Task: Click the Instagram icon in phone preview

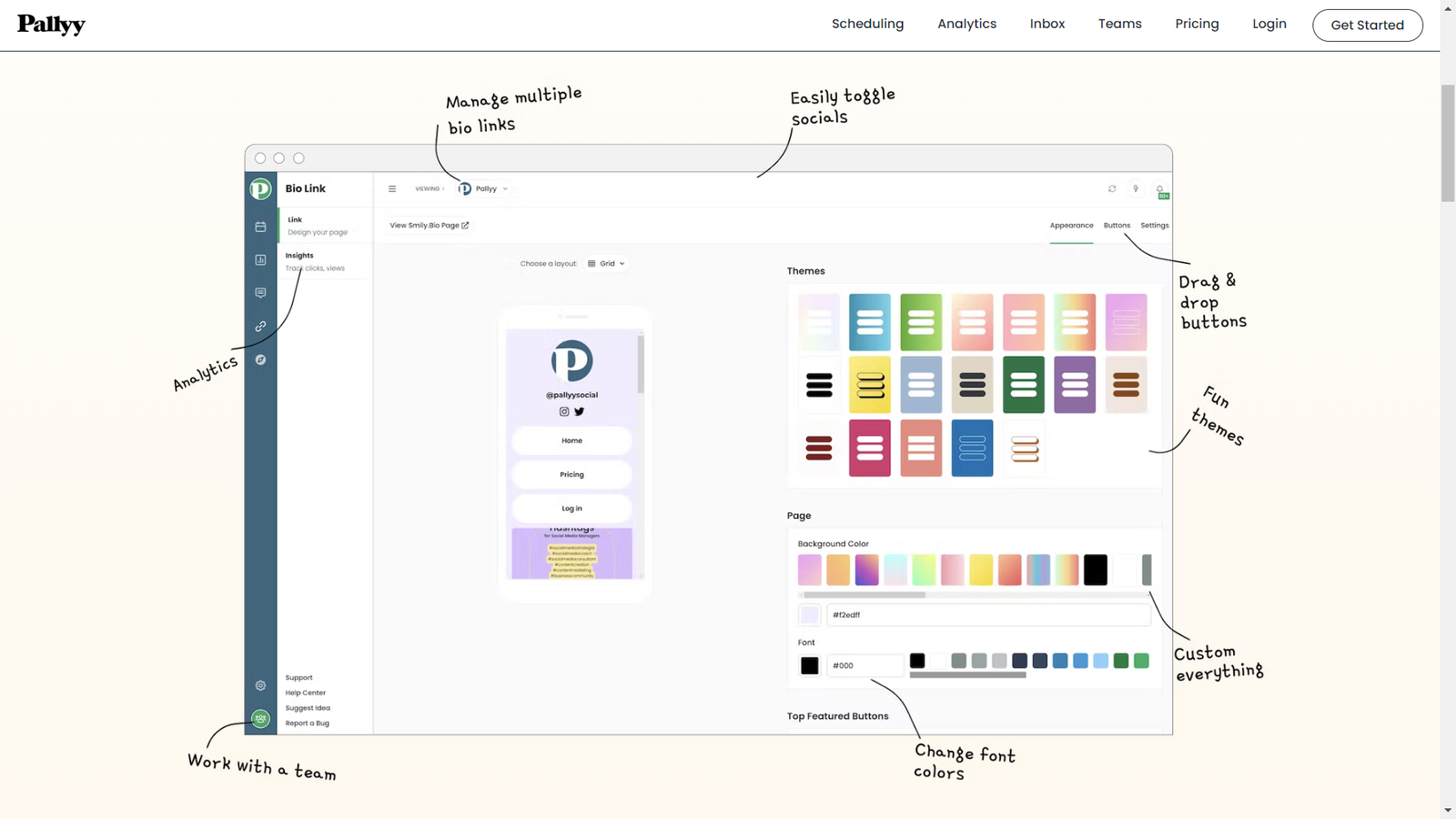Action: (x=564, y=411)
